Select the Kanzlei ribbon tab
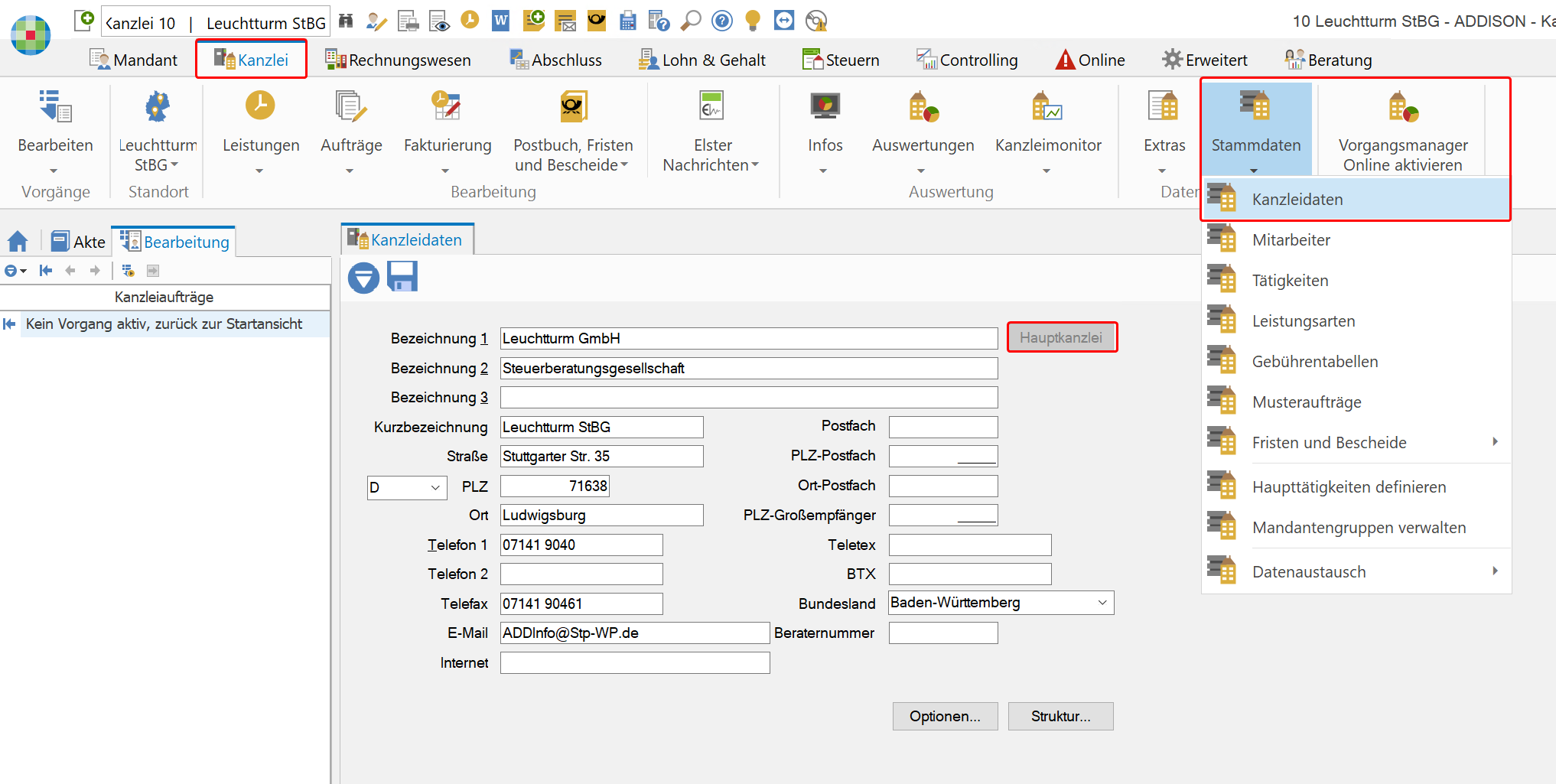 [x=251, y=60]
